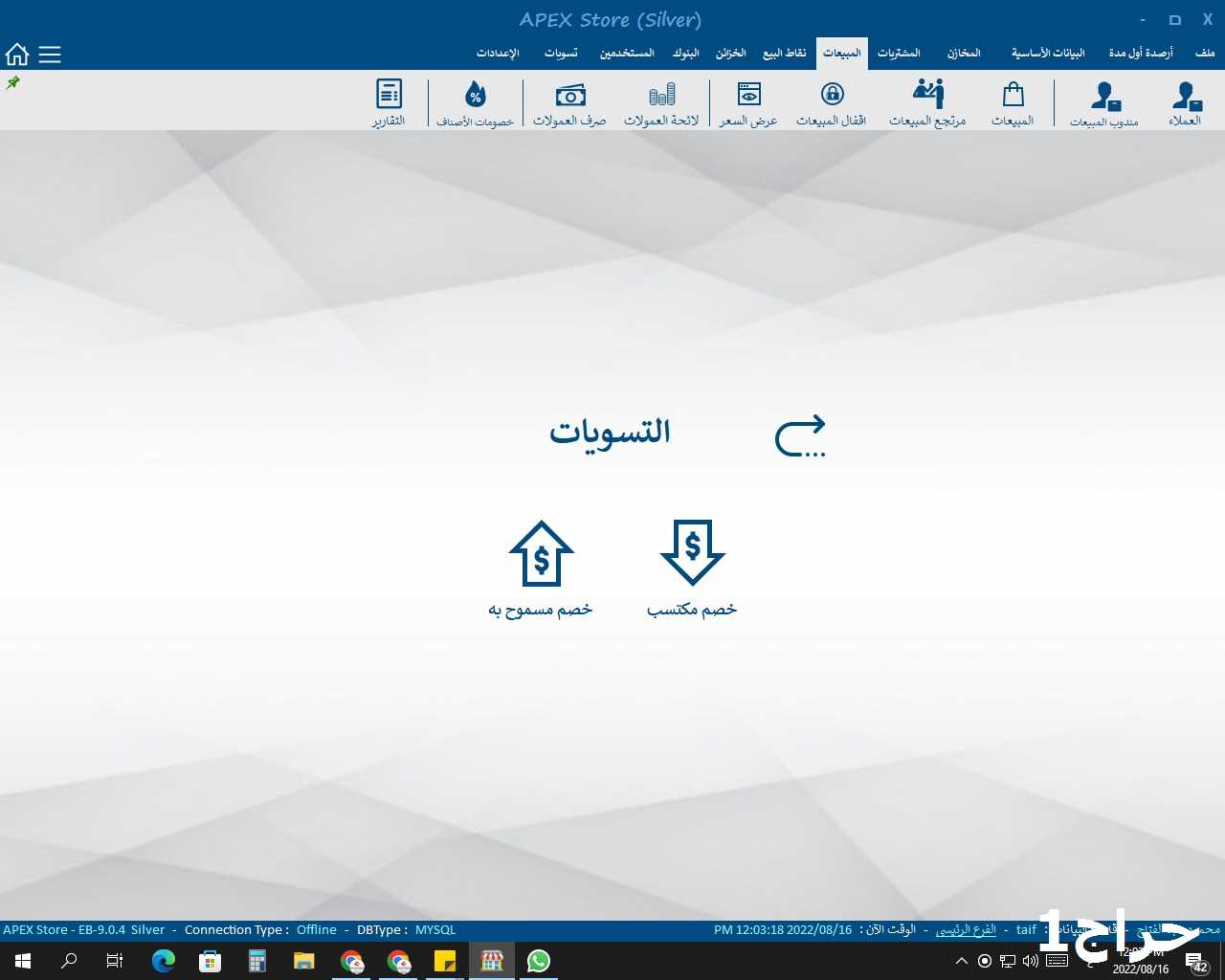Click the اقفال المبيعات lock icon

tap(832, 102)
